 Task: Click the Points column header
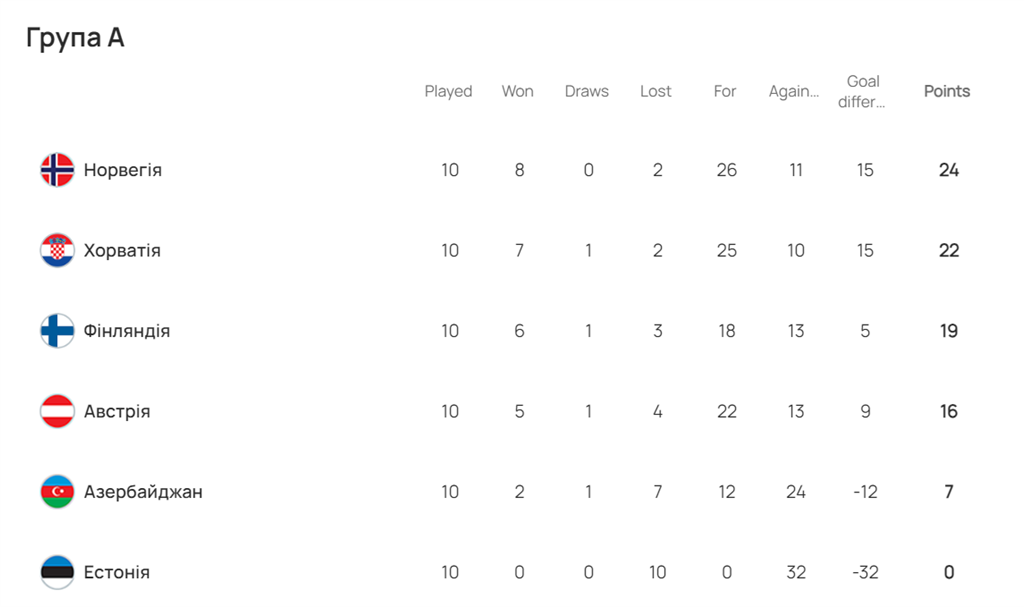pyautogui.click(x=946, y=91)
